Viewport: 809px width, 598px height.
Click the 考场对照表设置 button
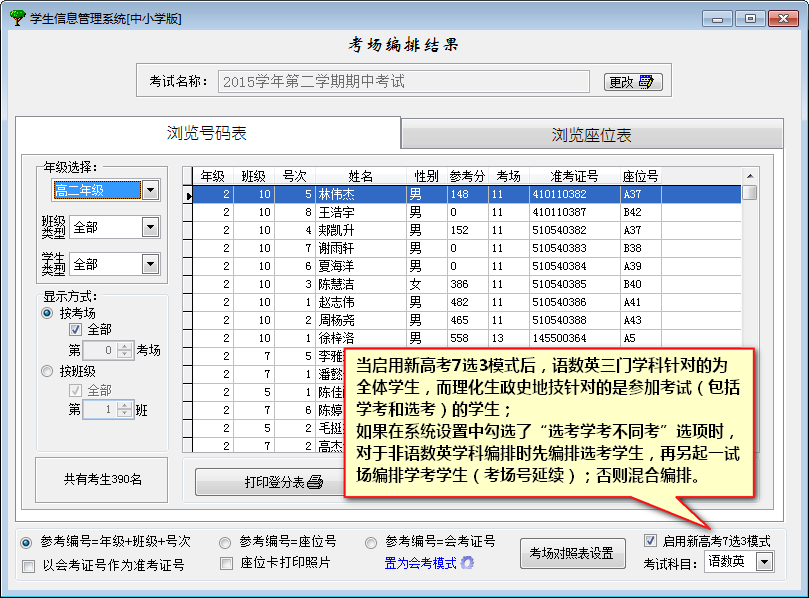tap(571, 553)
